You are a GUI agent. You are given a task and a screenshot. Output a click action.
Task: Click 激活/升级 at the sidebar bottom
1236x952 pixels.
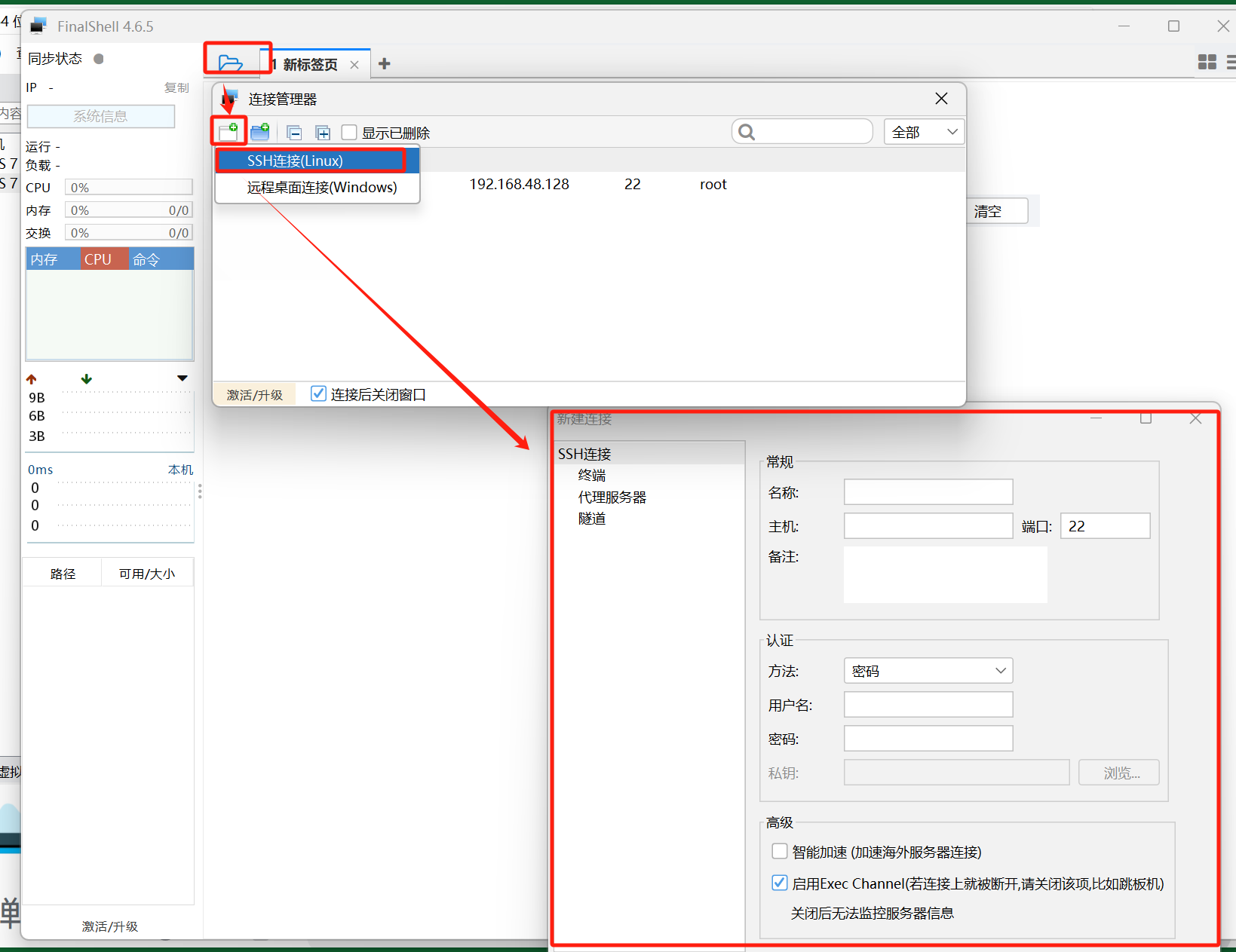(x=110, y=926)
